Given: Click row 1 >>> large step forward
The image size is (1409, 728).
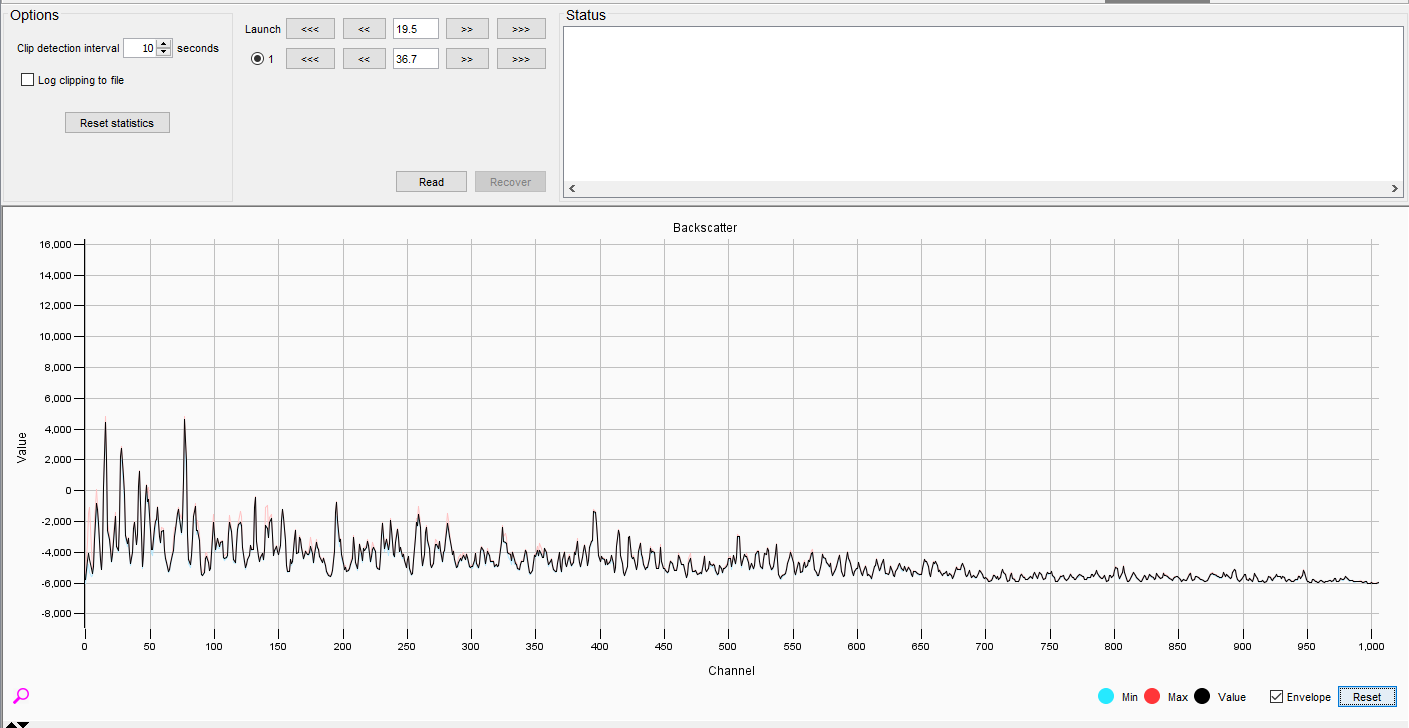Looking at the screenshot, I should pyautogui.click(x=521, y=59).
